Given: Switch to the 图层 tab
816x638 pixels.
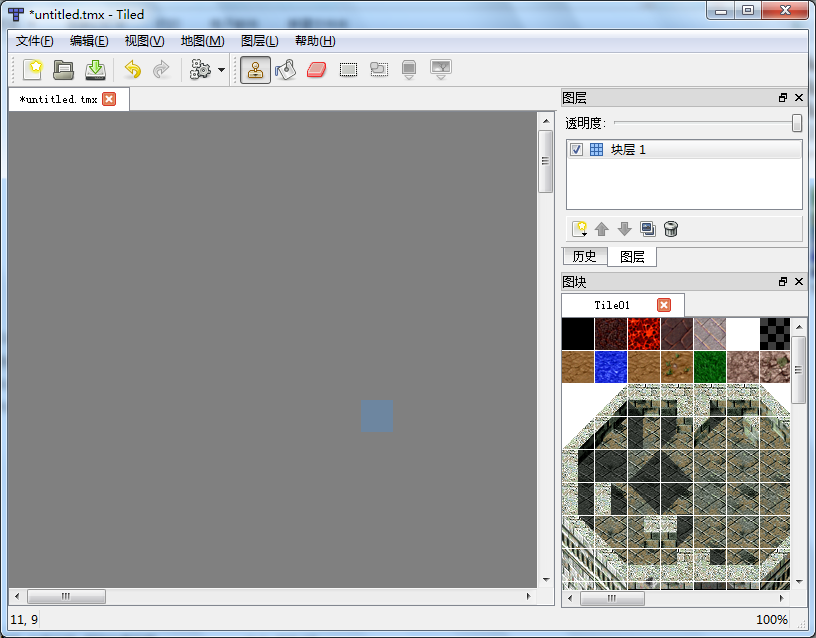Looking at the screenshot, I should tap(632, 257).
